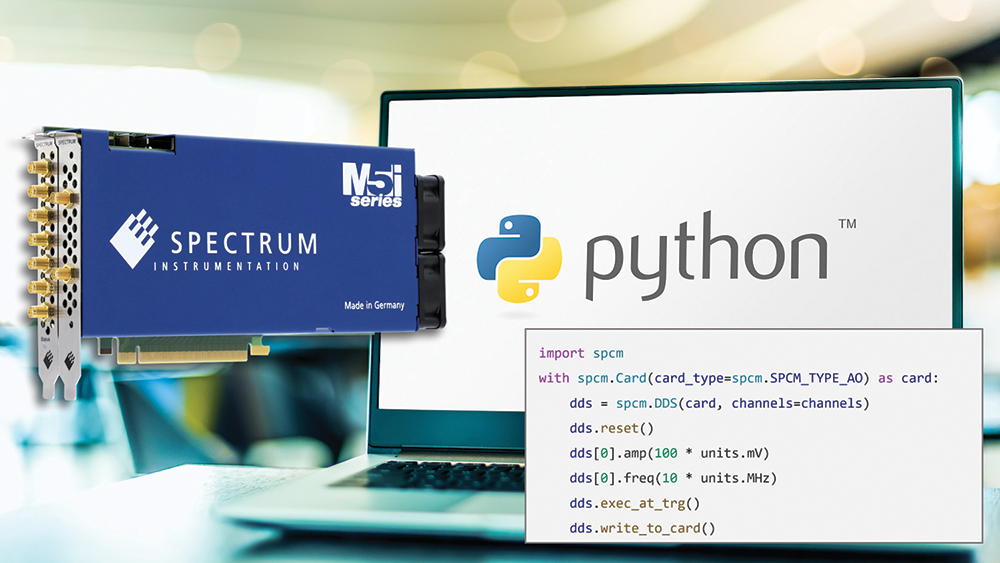This screenshot has width=1000, height=563.
Task: Click the "Made in Germany" label
Action: pos(374,305)
